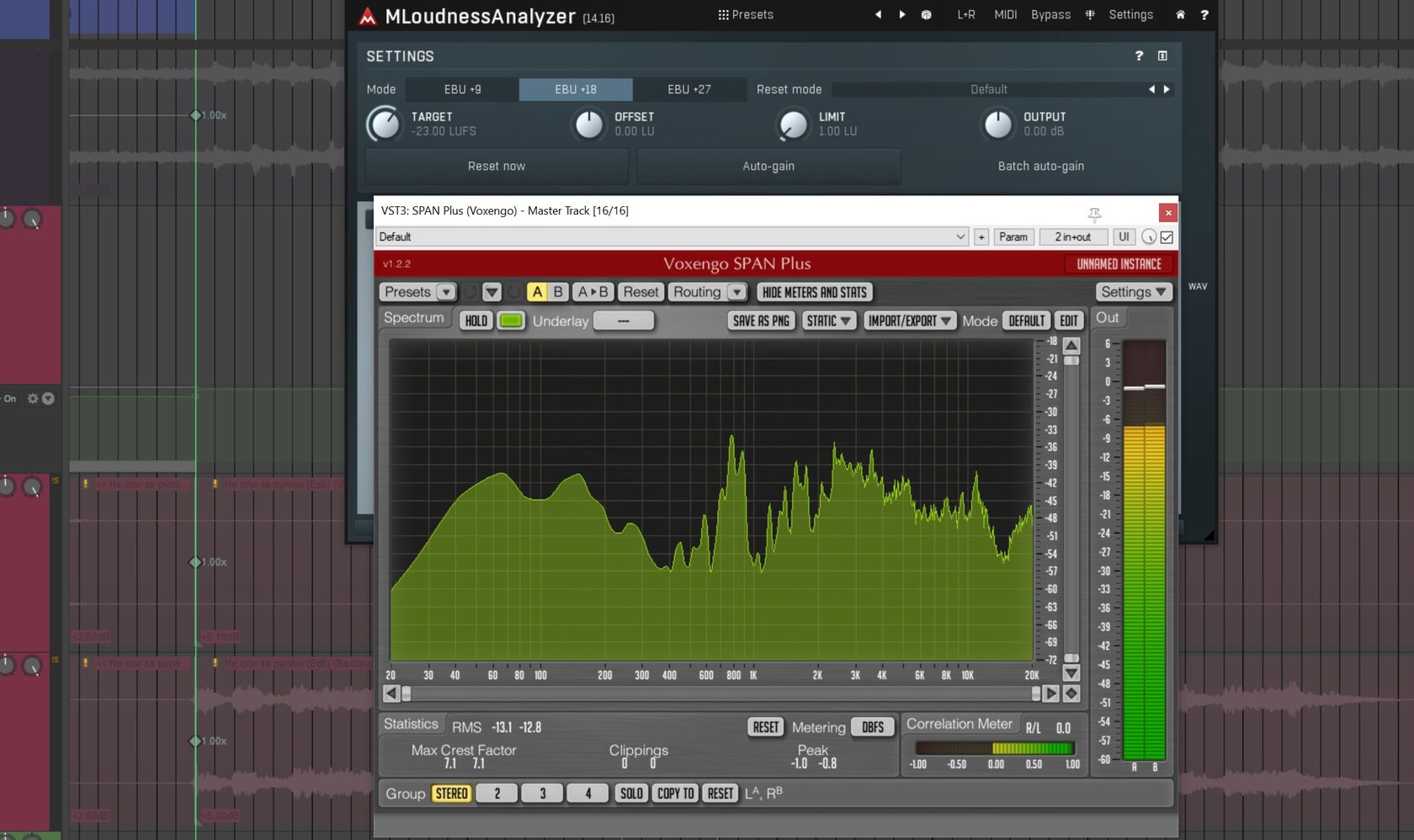
Task: Pin the SPAN Plus plugin window
Action: click(x=1094, y=214)
